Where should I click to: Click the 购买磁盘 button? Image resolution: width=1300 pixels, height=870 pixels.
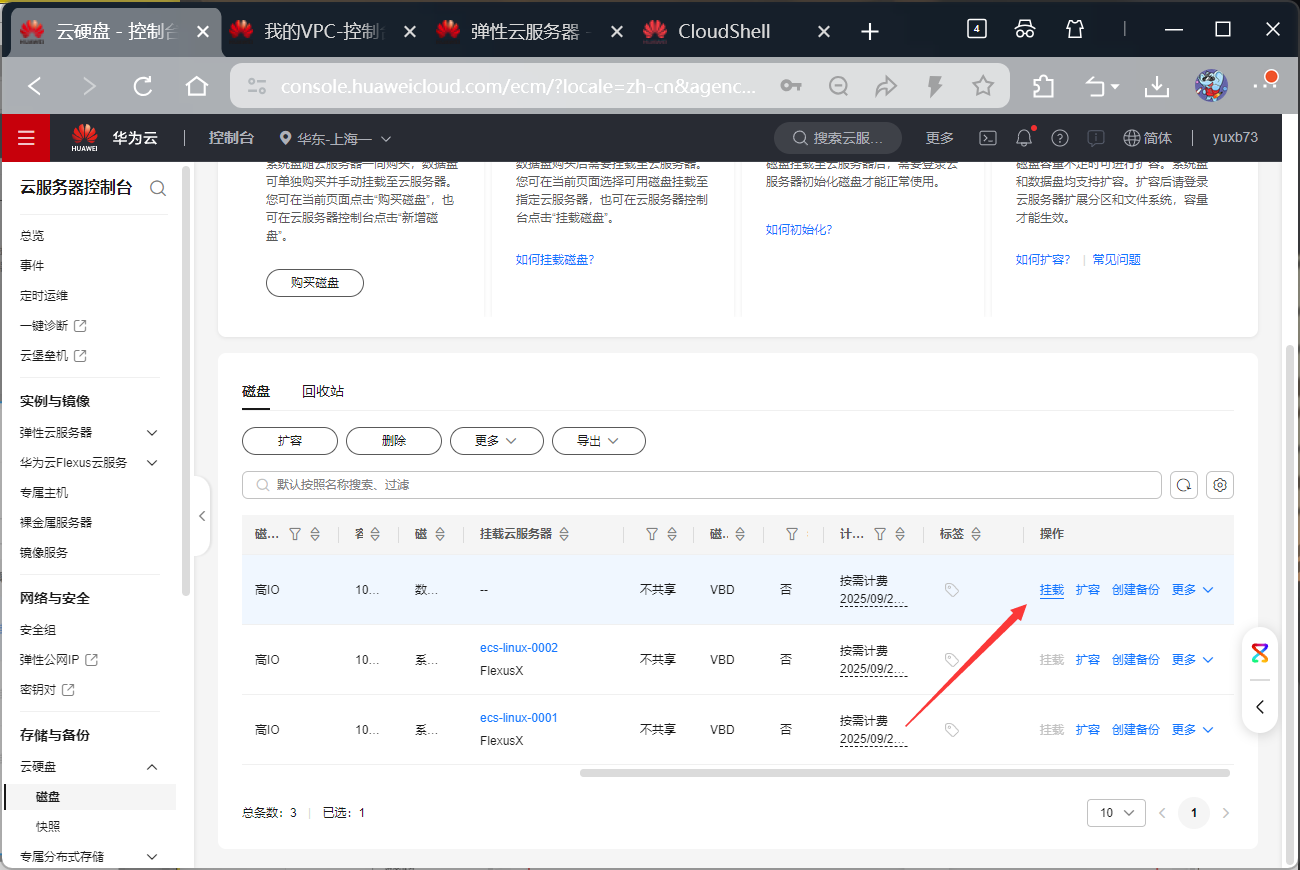(315, 283)
